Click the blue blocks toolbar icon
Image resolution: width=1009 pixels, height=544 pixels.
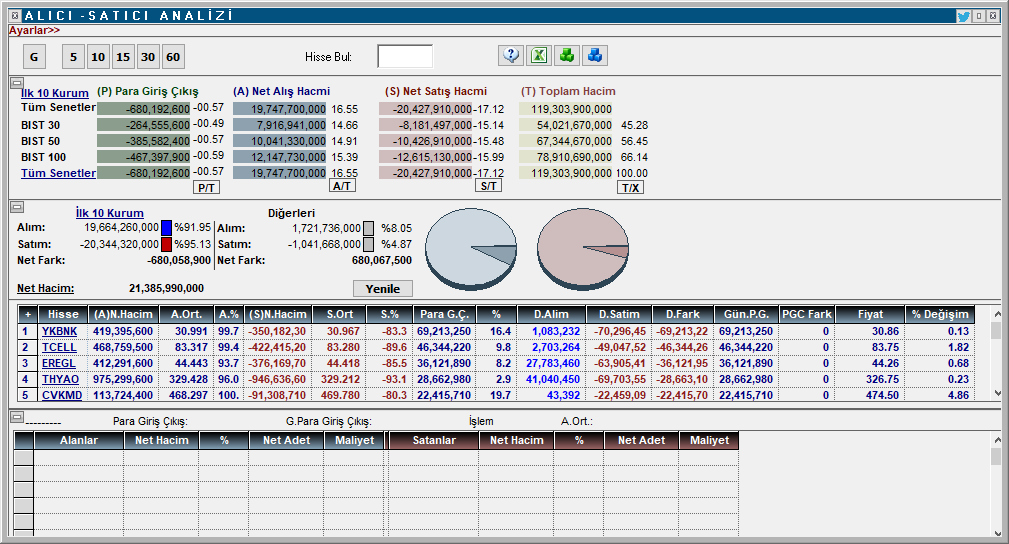pos(595,56)
